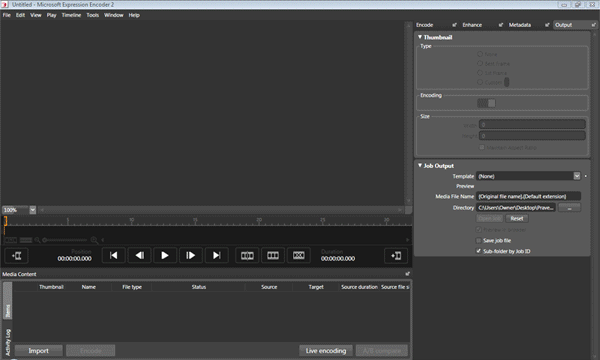Open the View menu
The width and height of the screenshot is (600, 360).
click(x=36, y=15)
